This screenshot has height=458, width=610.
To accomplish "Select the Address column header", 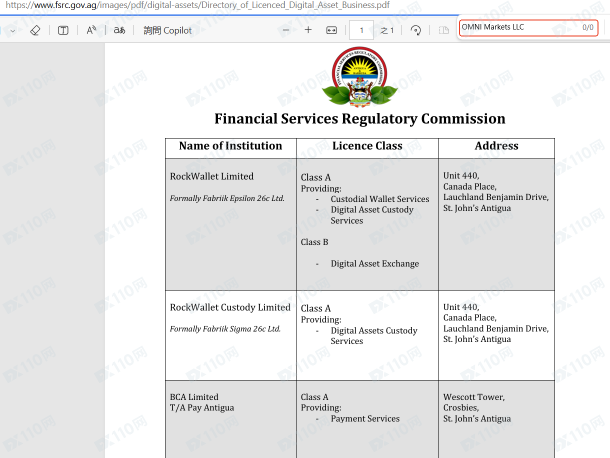I will click(x=496, y=146).
